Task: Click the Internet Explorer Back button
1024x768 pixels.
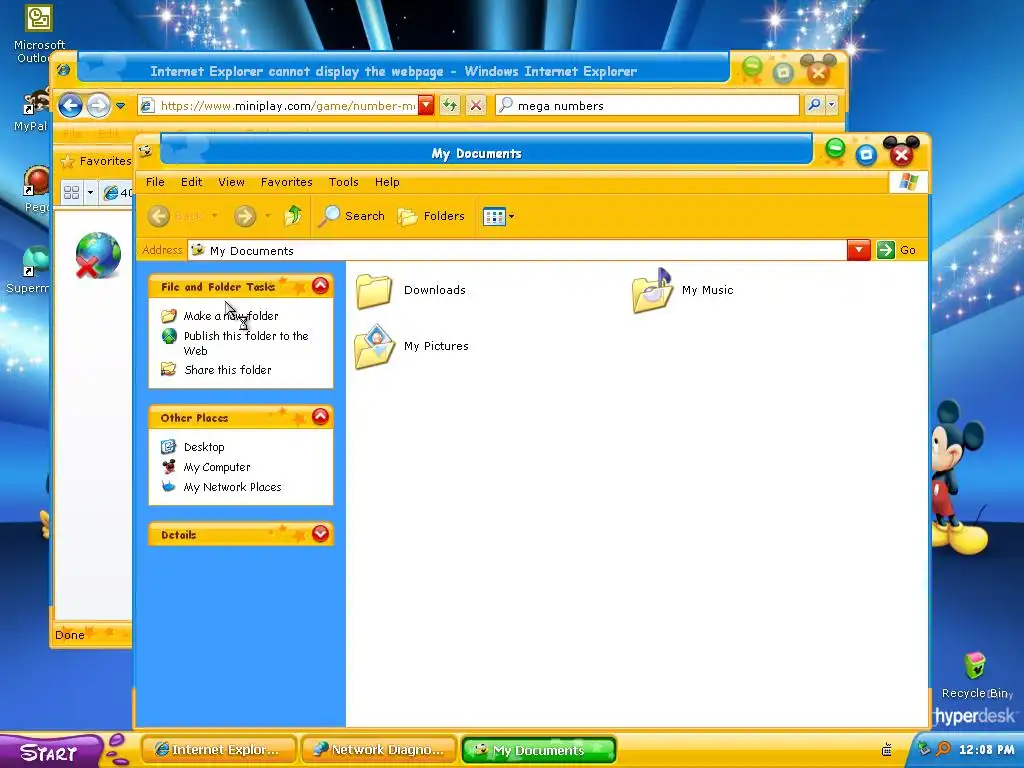Action: coord(71,105)
